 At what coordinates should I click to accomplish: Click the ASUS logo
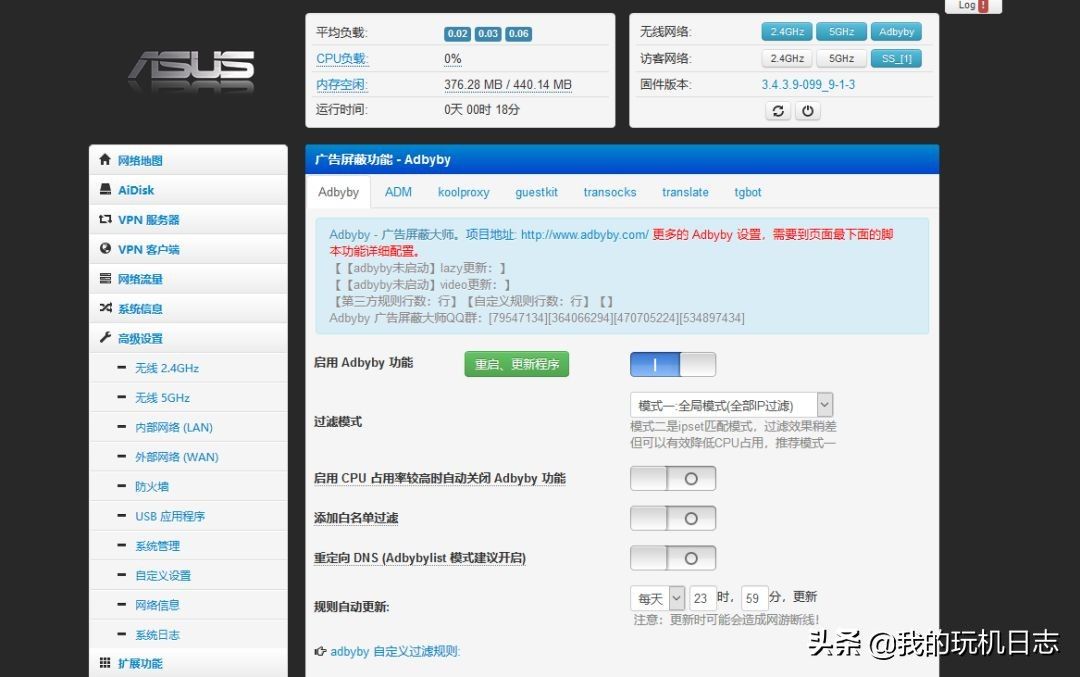coord(191,70)
